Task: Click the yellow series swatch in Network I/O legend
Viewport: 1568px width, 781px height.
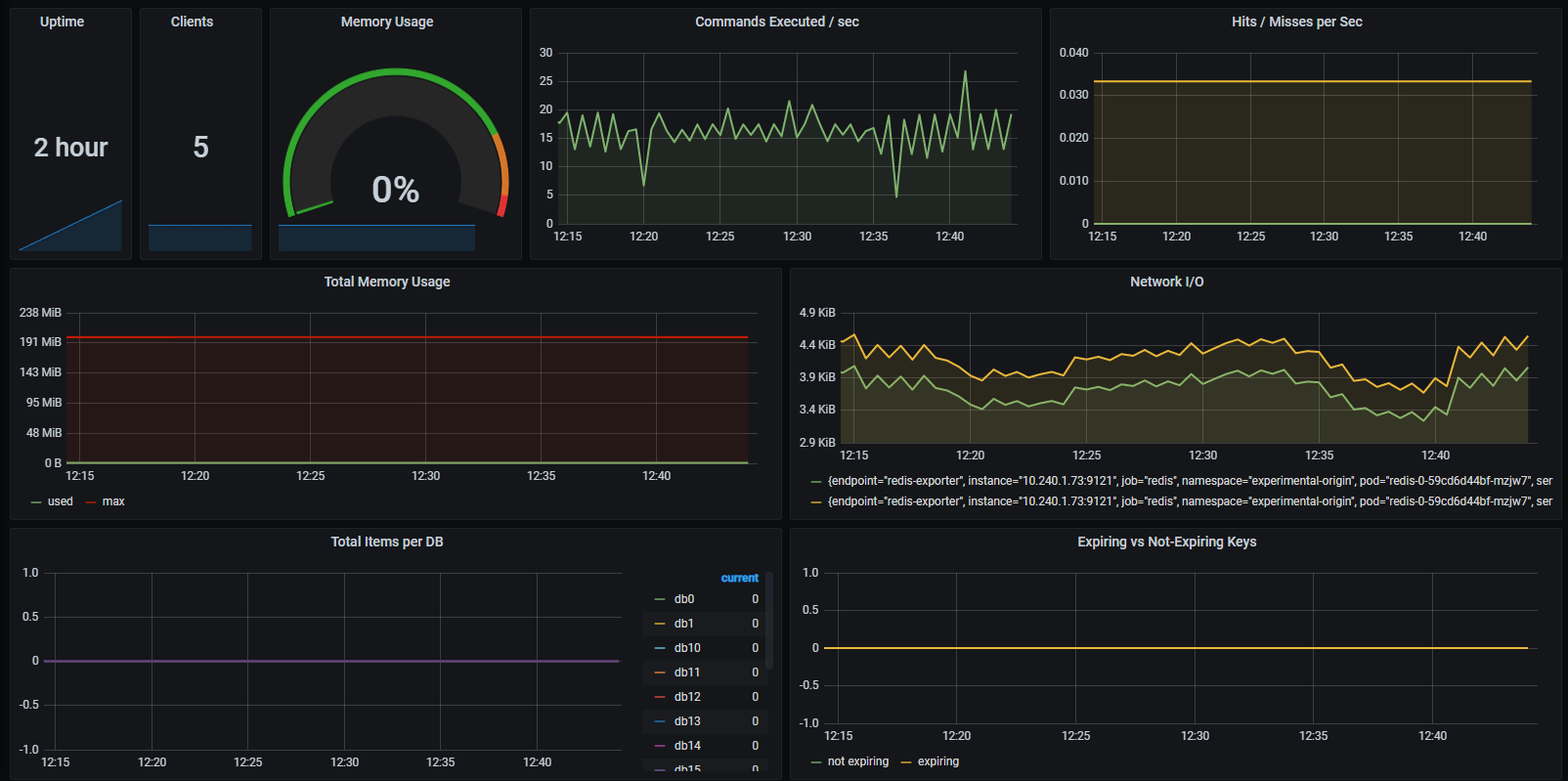Action: pos(816,501)
